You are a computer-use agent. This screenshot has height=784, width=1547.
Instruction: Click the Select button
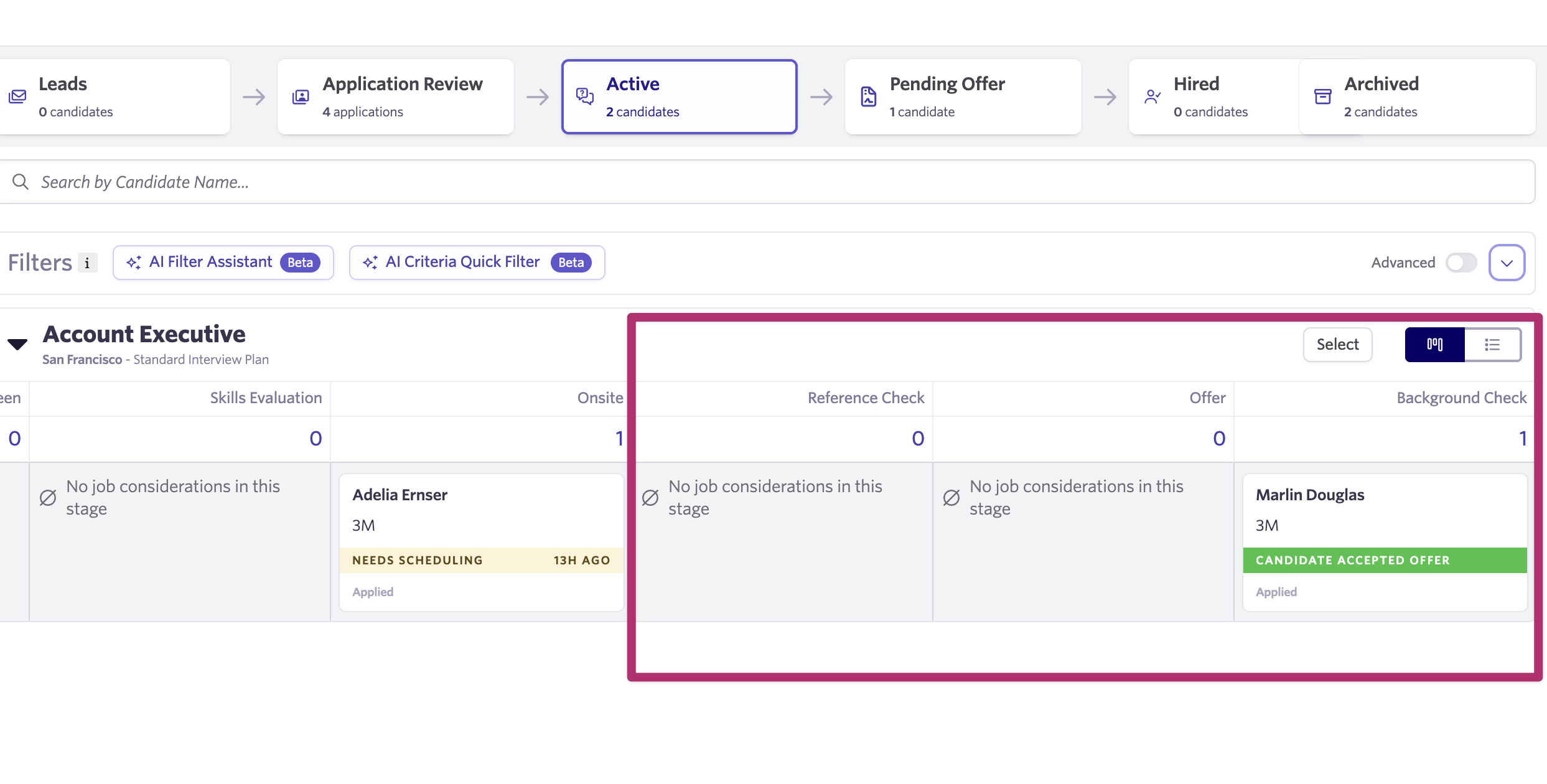(1337, 344)
